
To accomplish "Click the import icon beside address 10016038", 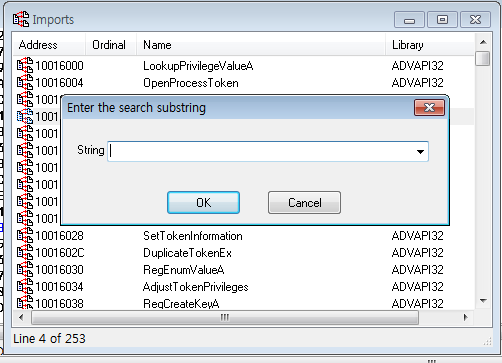I will (25, 303).
